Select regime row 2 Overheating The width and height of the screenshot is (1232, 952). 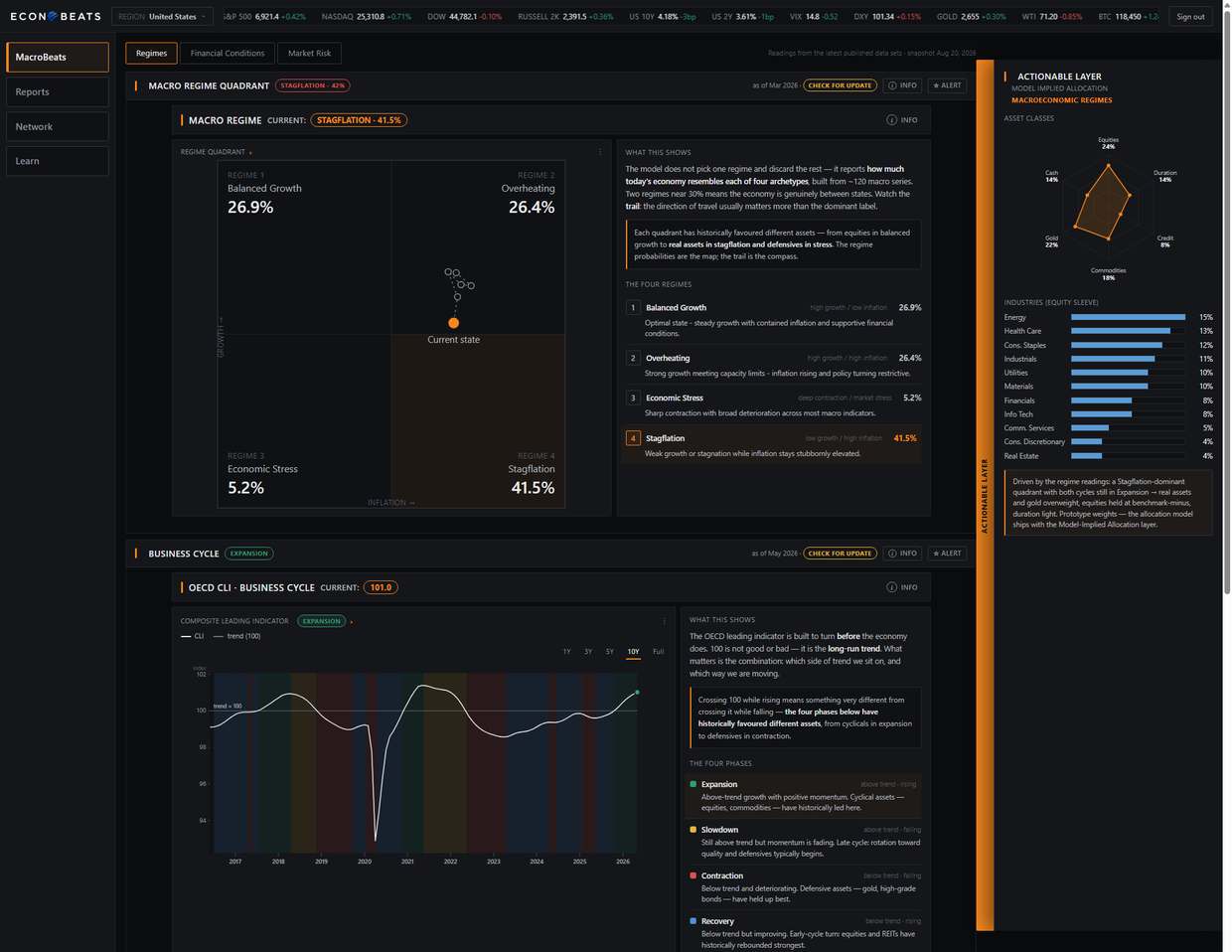tap(774, 365)
